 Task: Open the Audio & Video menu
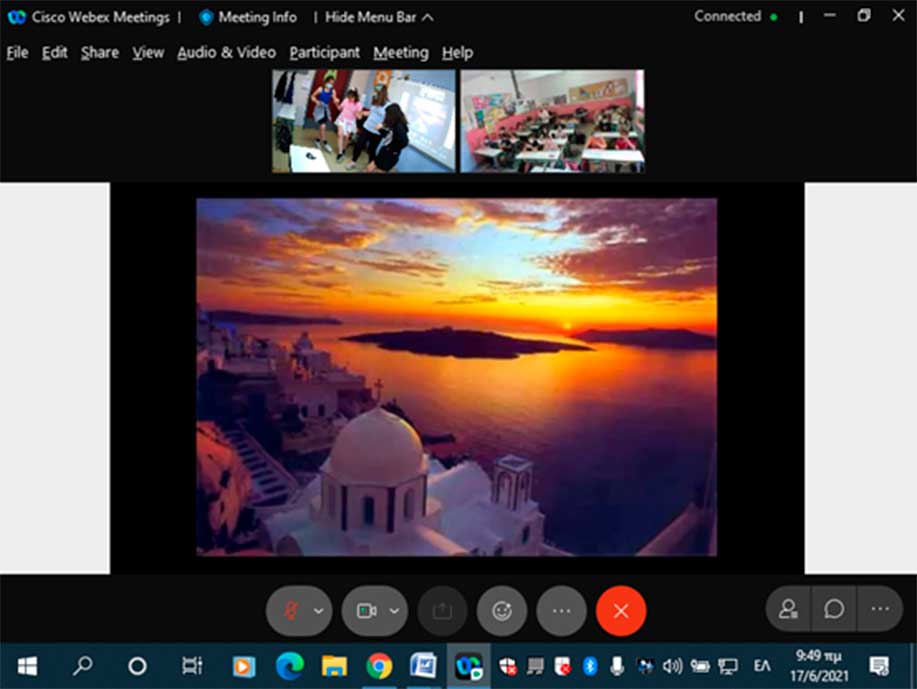226,53
